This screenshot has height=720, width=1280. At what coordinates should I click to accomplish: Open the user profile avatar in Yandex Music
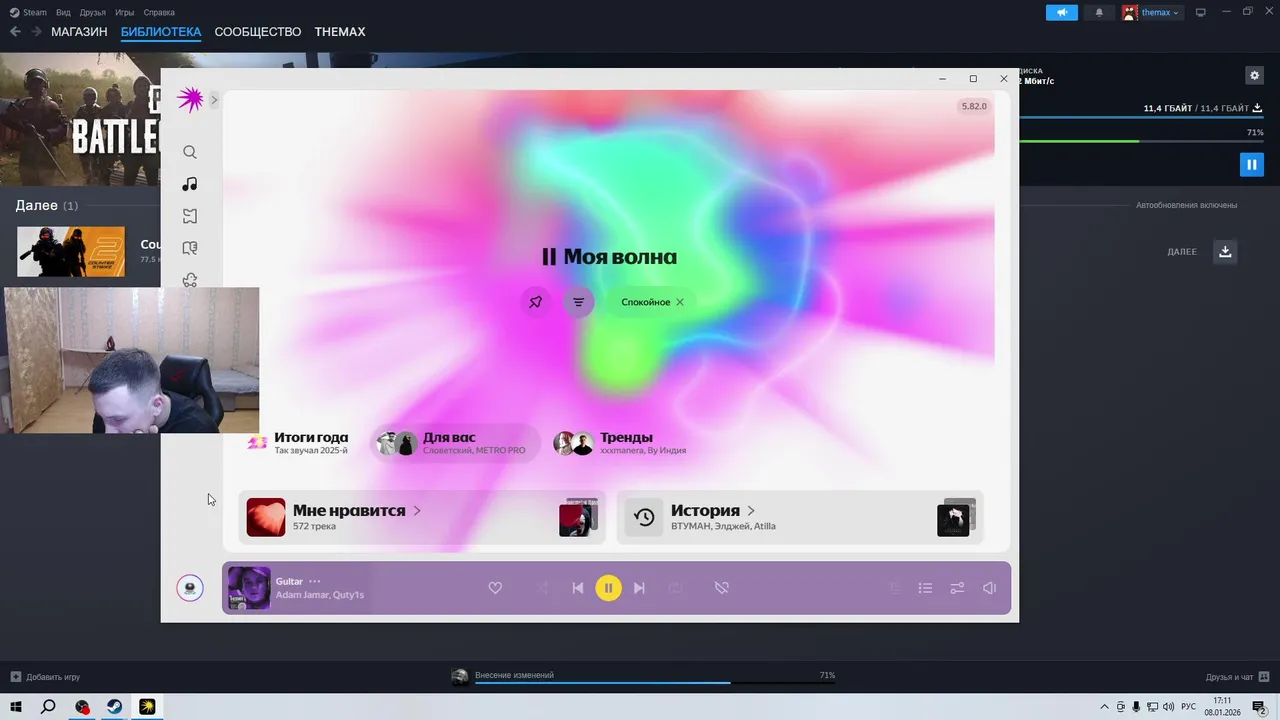click(190, 588)
